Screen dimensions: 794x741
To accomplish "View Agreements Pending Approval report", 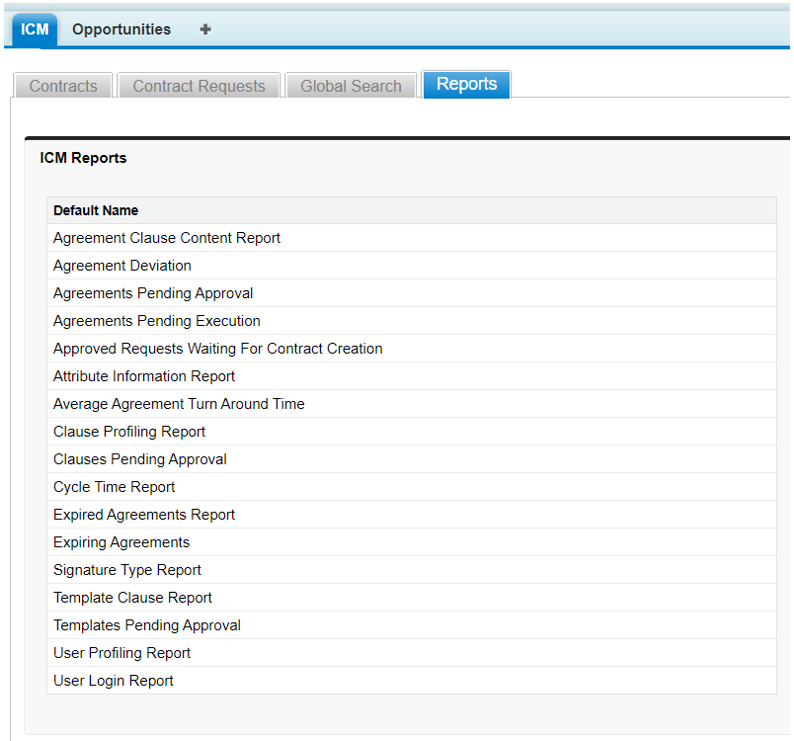I will pyautogui.click(x=153, y=293).
